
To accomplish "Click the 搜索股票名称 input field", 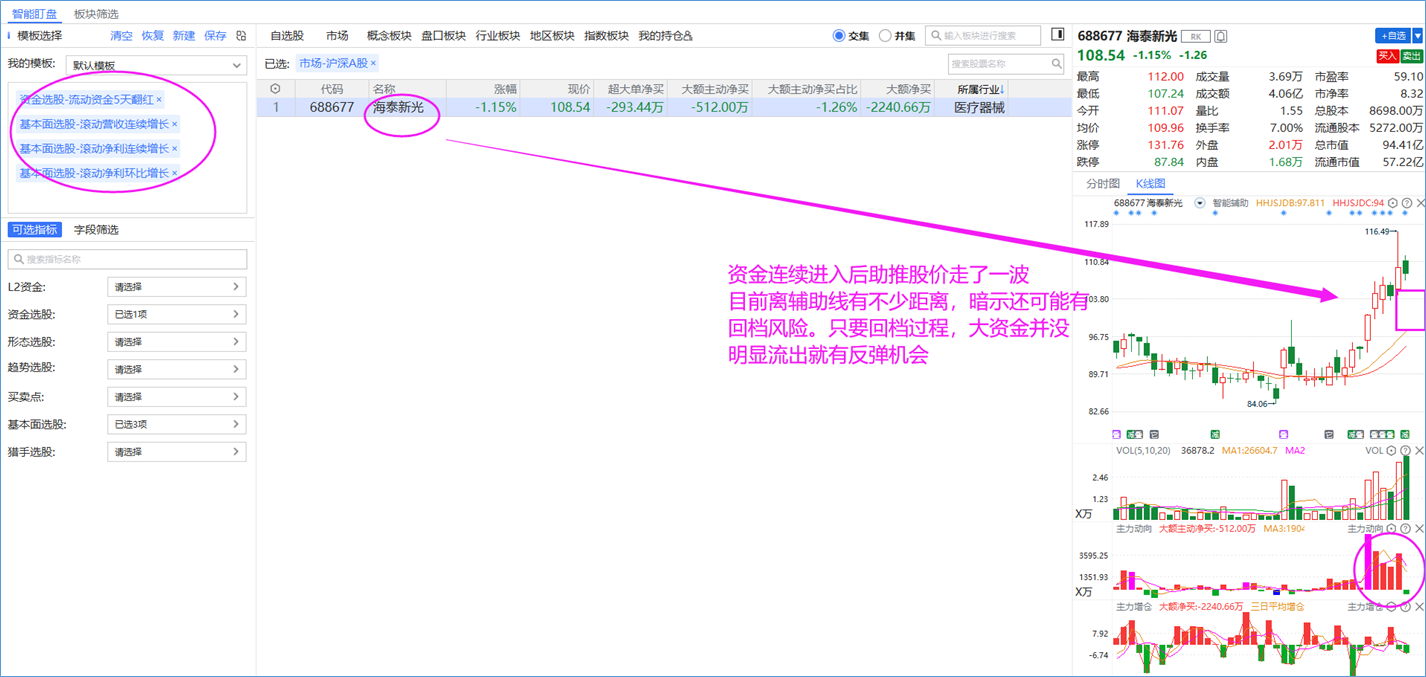I will (1006, 64).
